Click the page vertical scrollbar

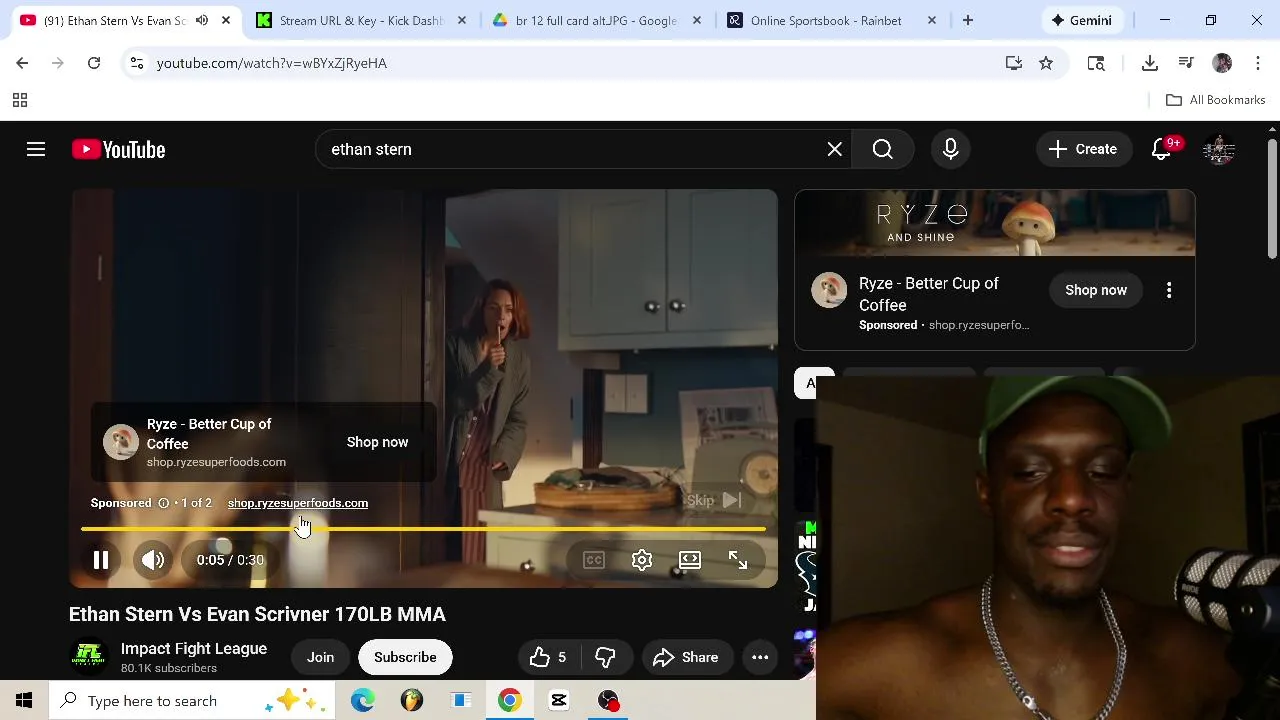click(x=1272, y=200)
